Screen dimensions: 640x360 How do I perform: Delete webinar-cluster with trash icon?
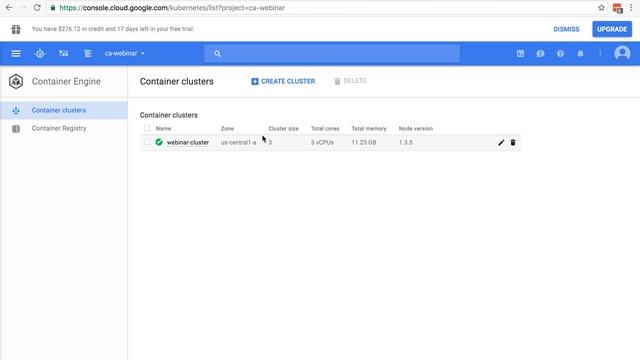pyautogui.click(x=513, y=142)
